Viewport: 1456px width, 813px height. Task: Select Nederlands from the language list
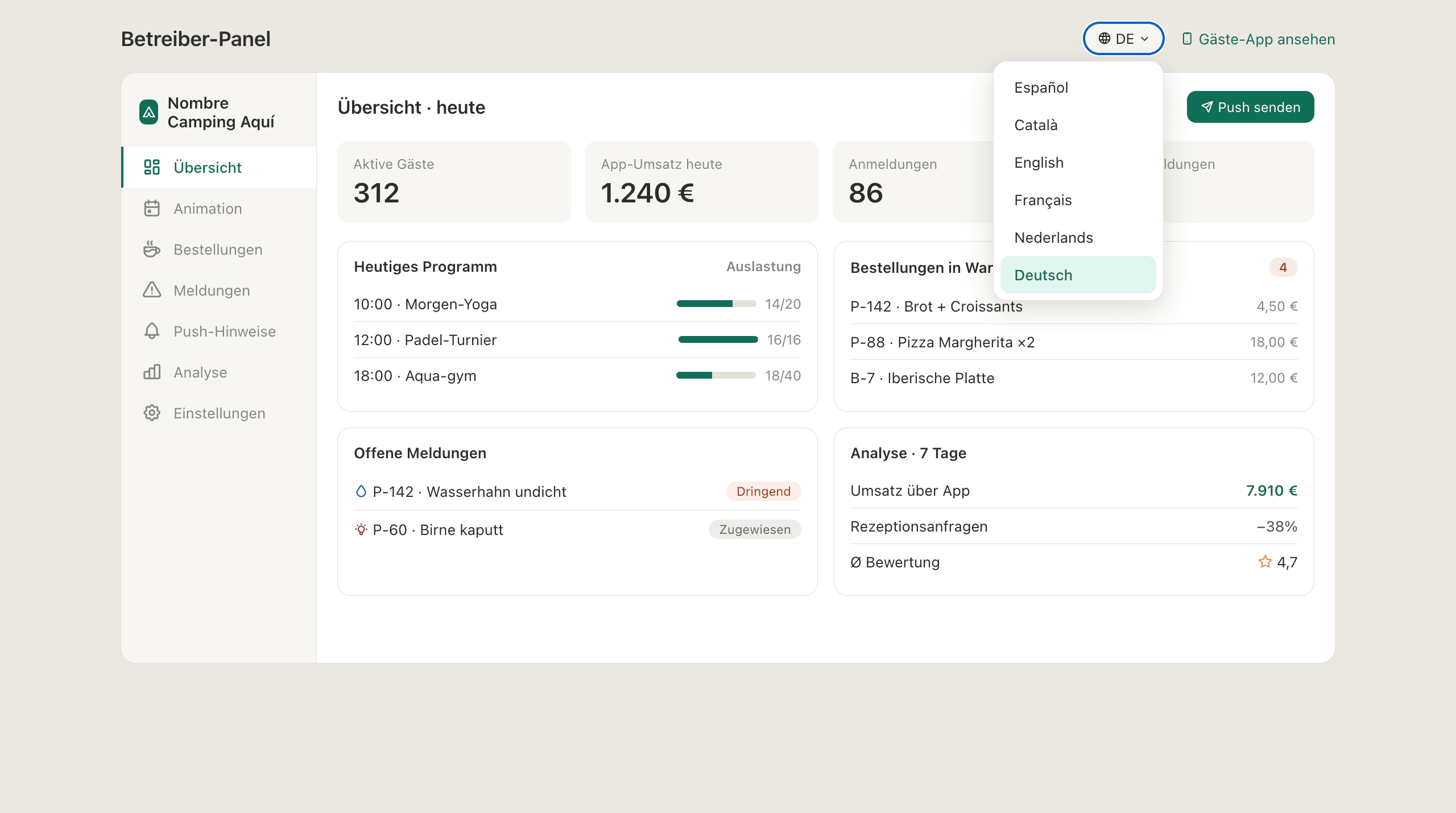click(x=1078, y=238)
